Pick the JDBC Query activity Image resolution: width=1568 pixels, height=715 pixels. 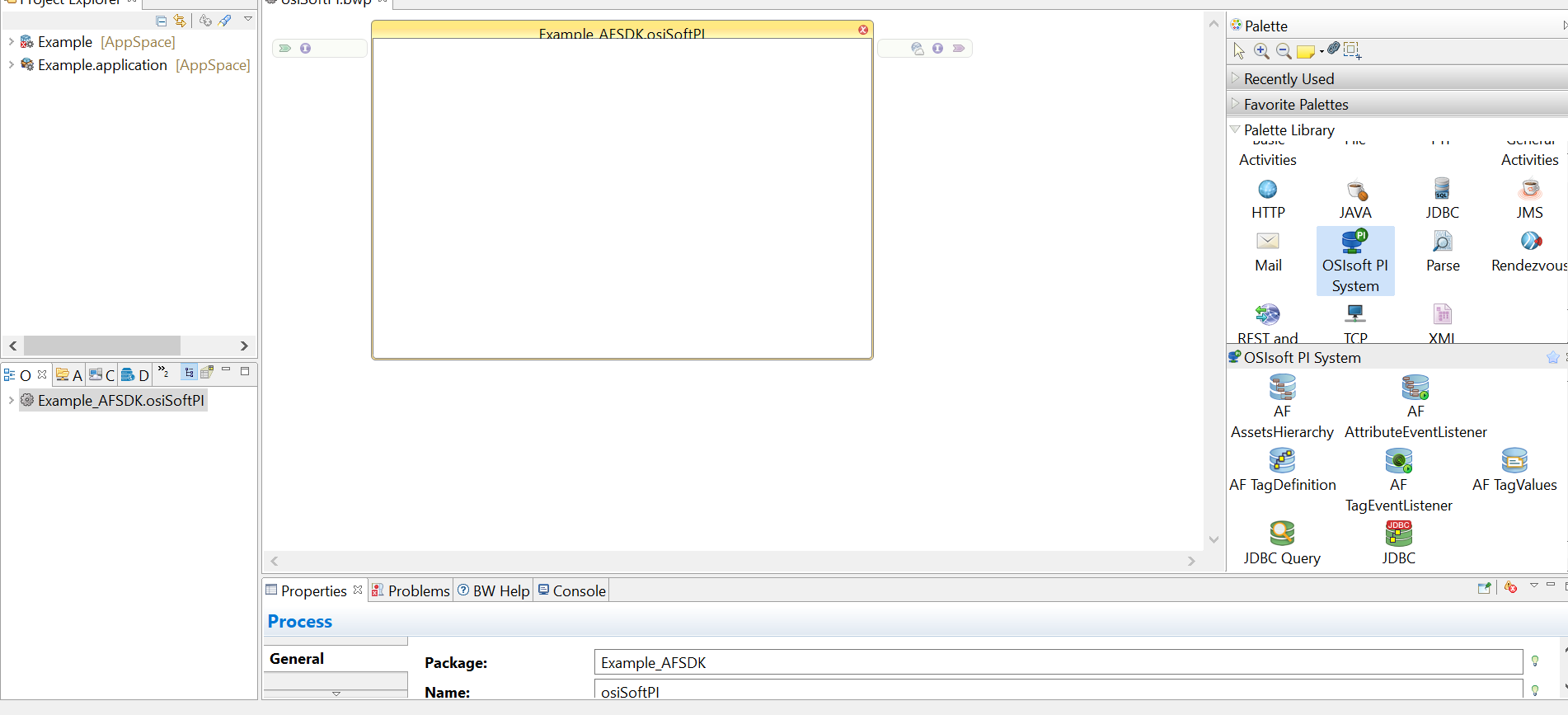(1282, 543)
